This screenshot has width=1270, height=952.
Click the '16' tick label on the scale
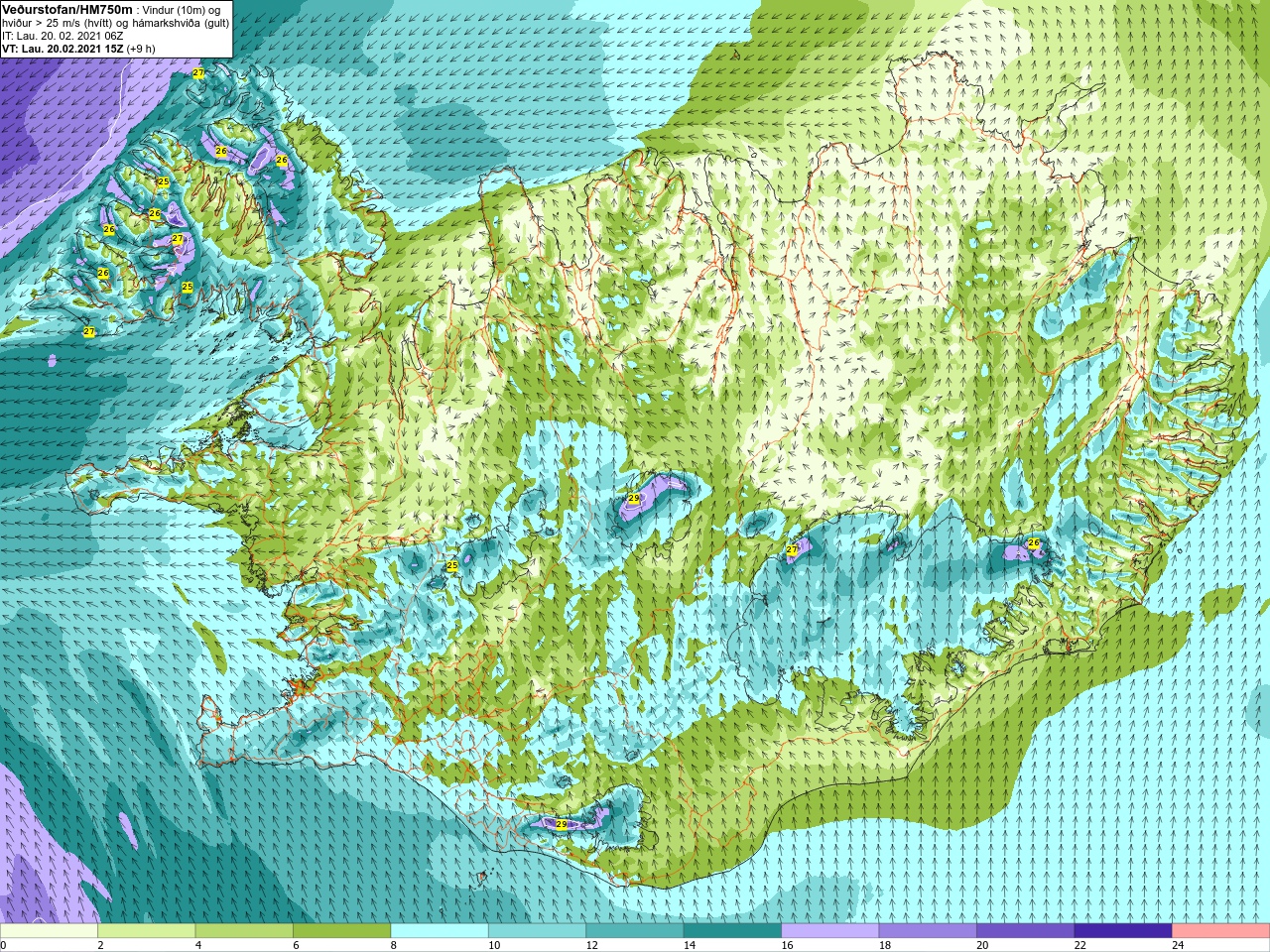787,945
